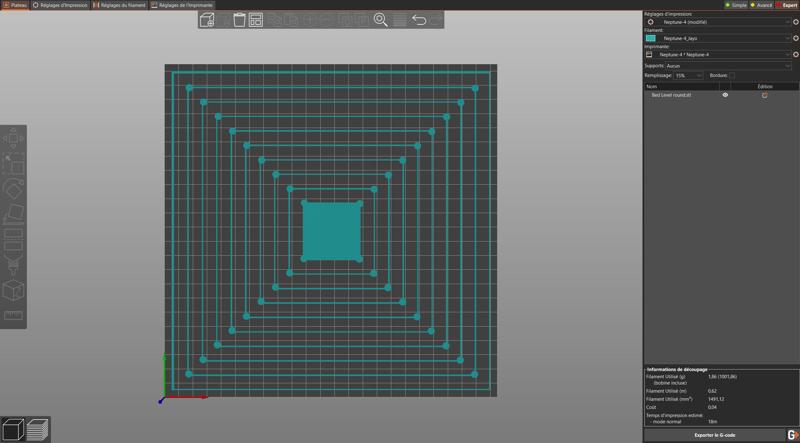Click the Undo arrow toolbar icon

[419, 20]
